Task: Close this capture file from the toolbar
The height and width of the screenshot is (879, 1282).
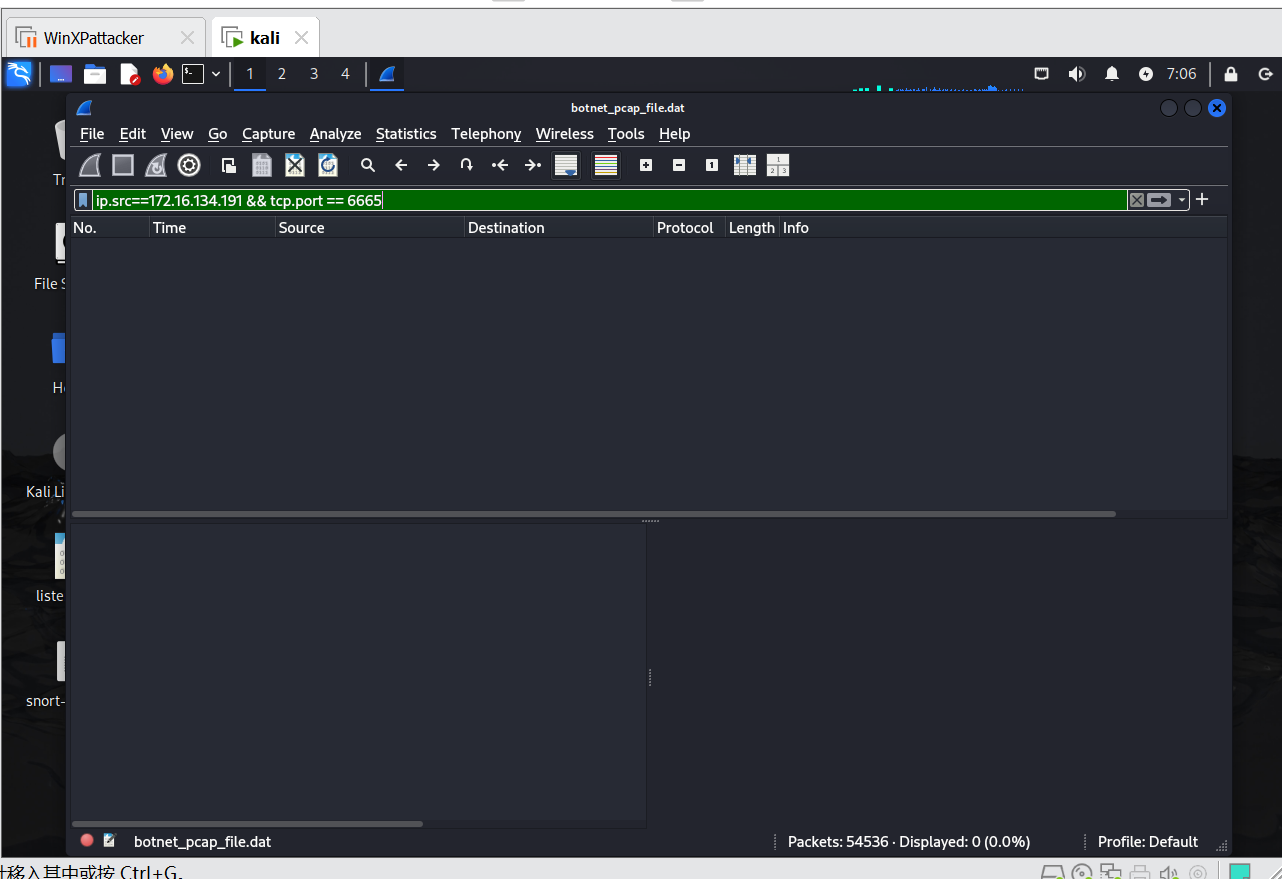Action: [295, 165]
